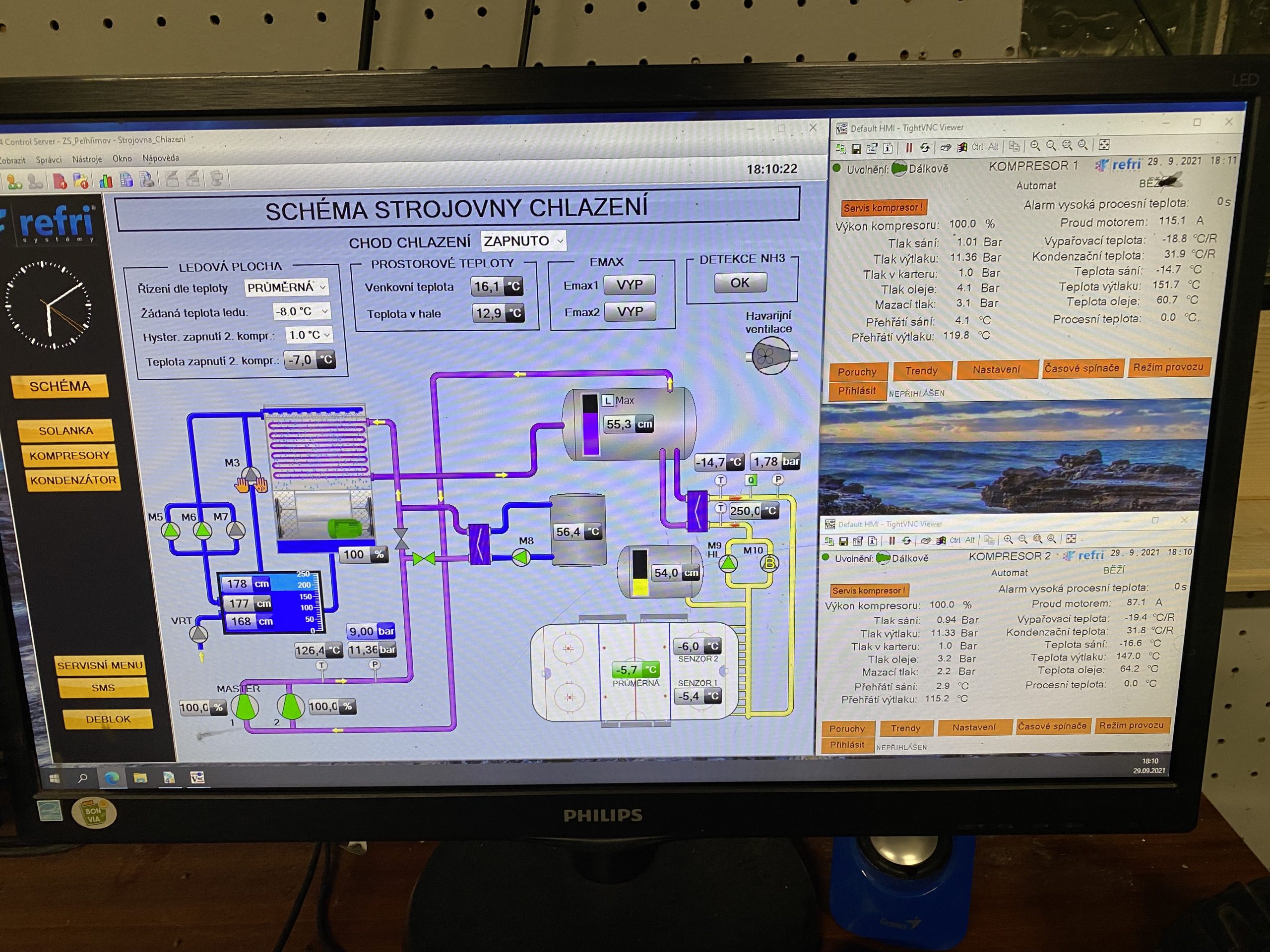The image size is (1270, 952).
Task: Click DEBLOK button
Action: (x=107, y=719)
